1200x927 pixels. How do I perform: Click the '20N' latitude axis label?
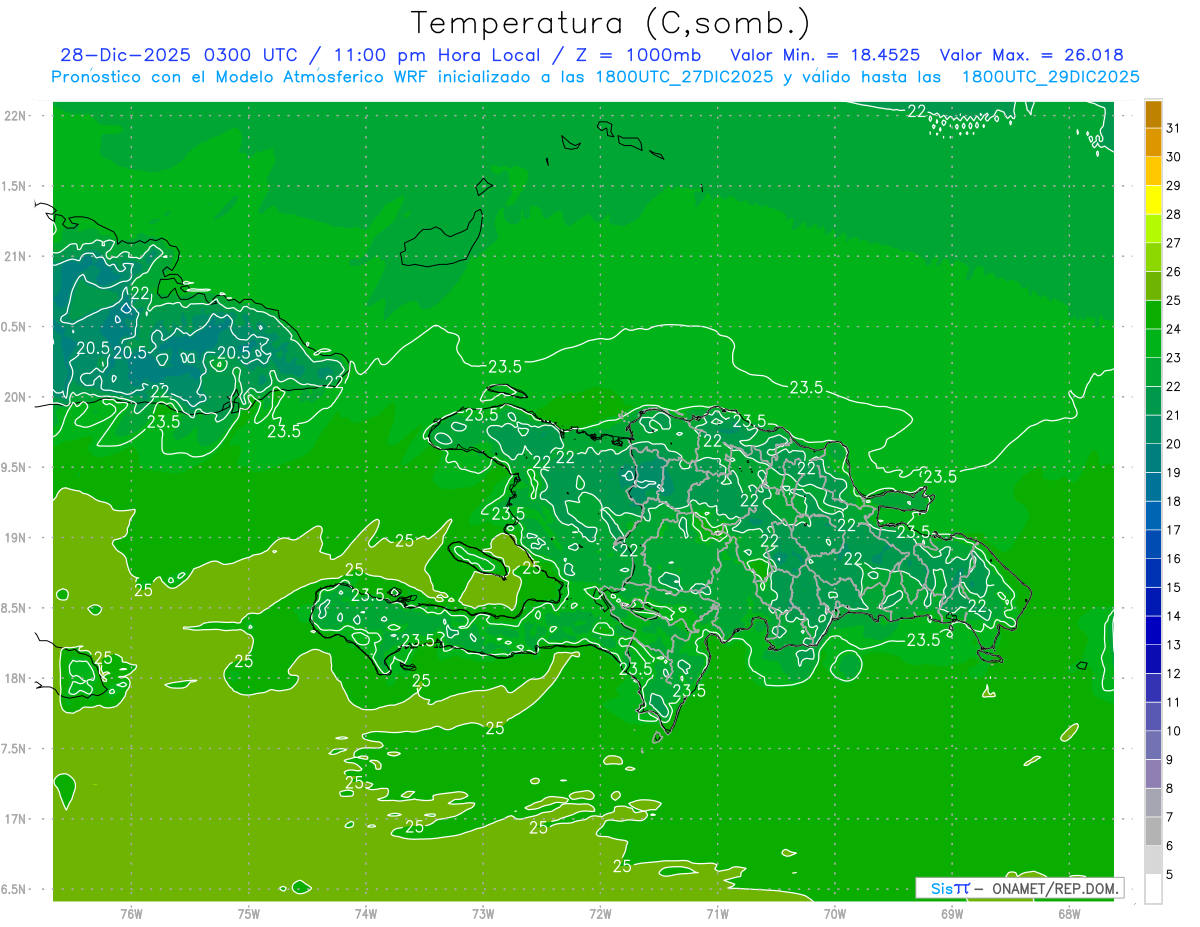point(16,397)
